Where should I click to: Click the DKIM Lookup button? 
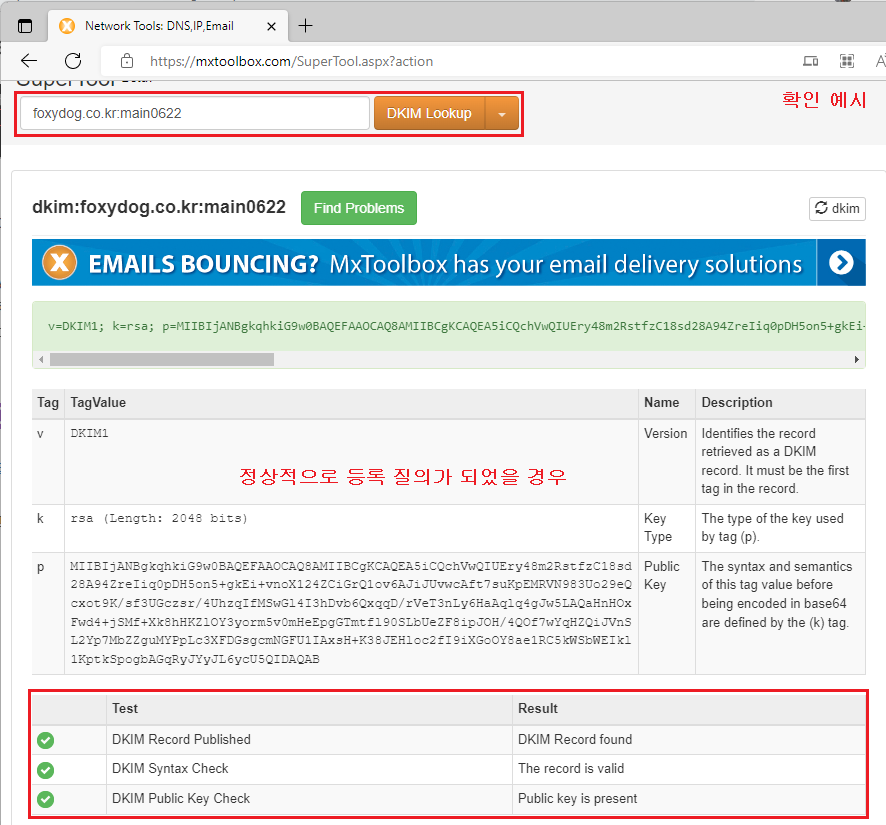(429, 113)
